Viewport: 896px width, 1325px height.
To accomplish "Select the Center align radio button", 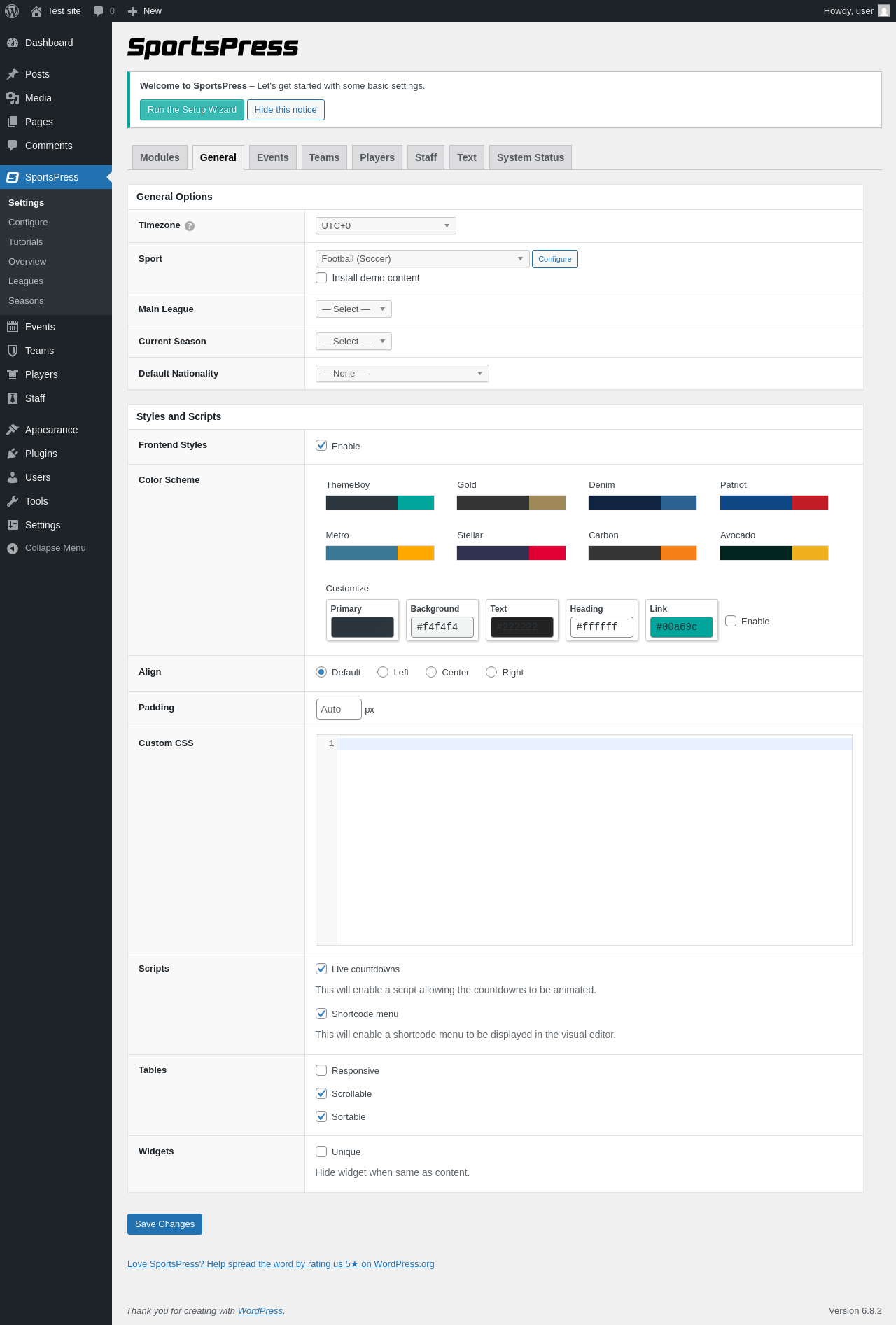I will coord(431,672).
